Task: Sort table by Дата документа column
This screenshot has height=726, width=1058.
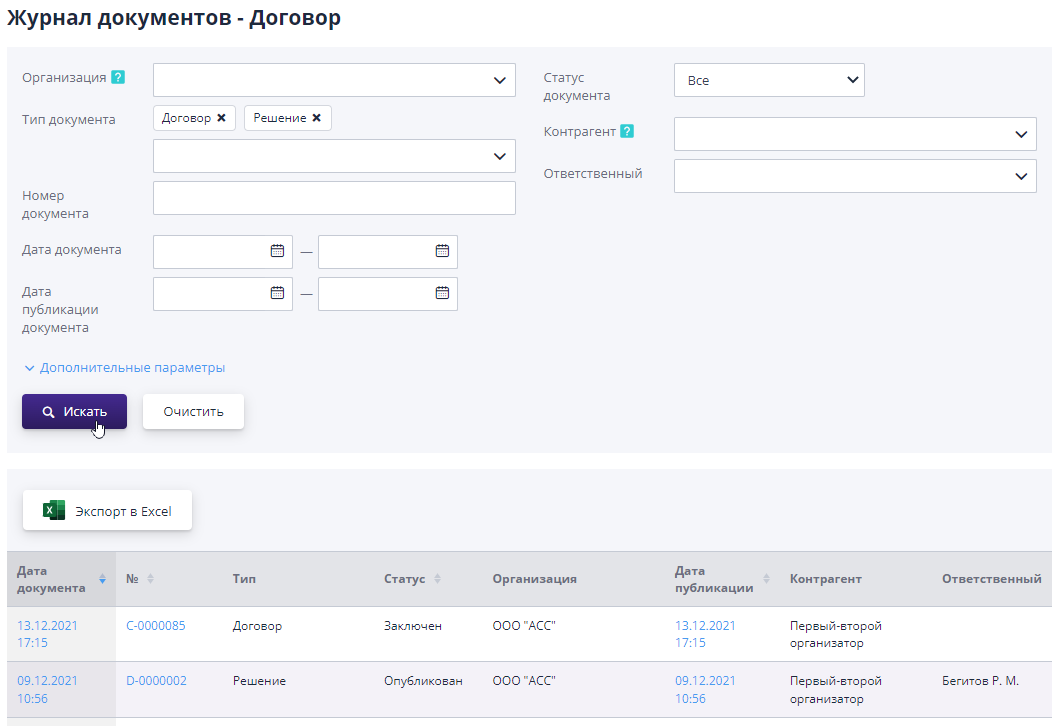Action: 102,579
